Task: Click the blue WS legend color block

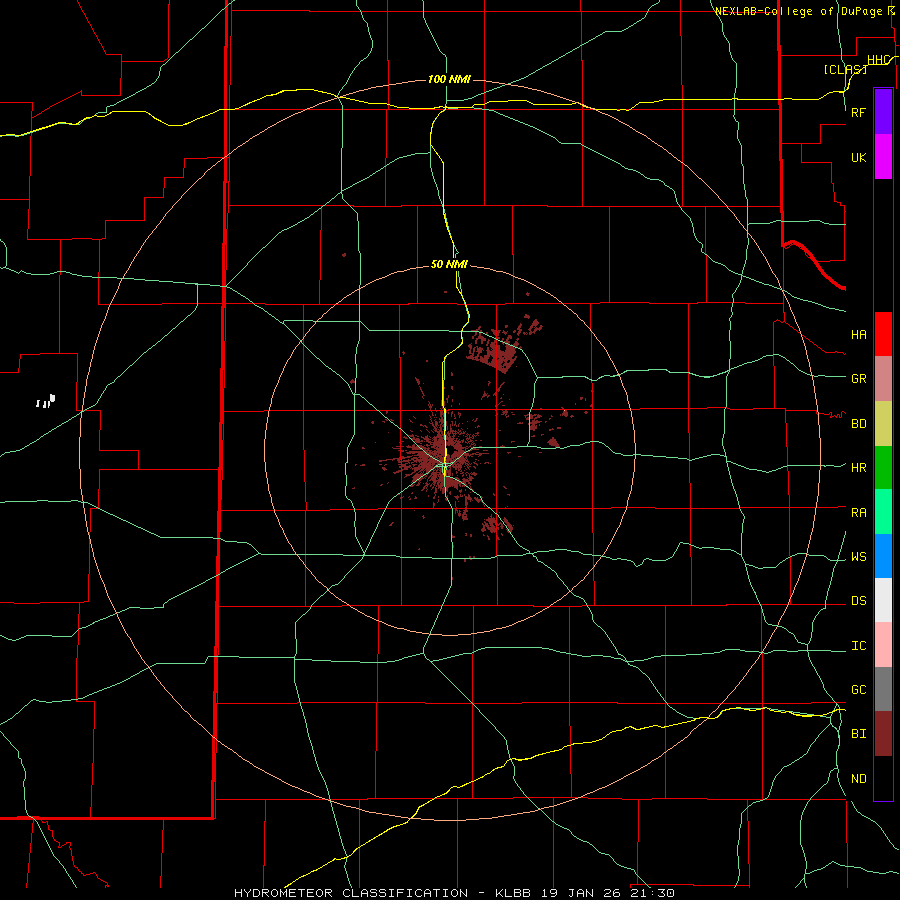Action: tap(883, 556)
